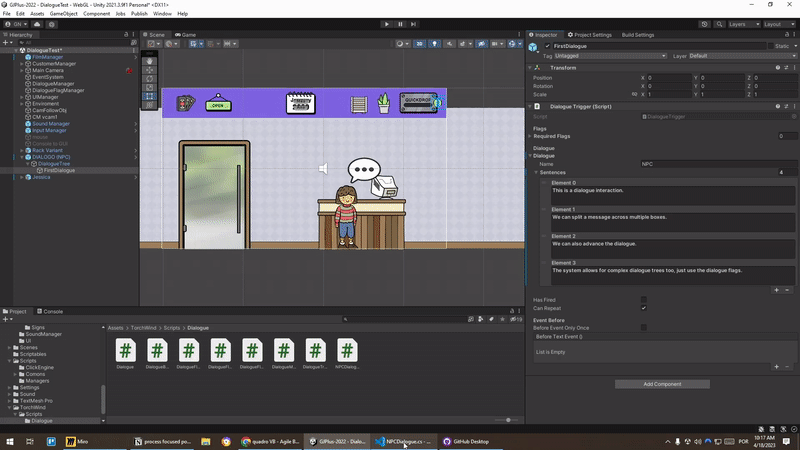Viewport: 800px width, 450px height.
Task: Click the Step frame button
Action: pos(413,24)
